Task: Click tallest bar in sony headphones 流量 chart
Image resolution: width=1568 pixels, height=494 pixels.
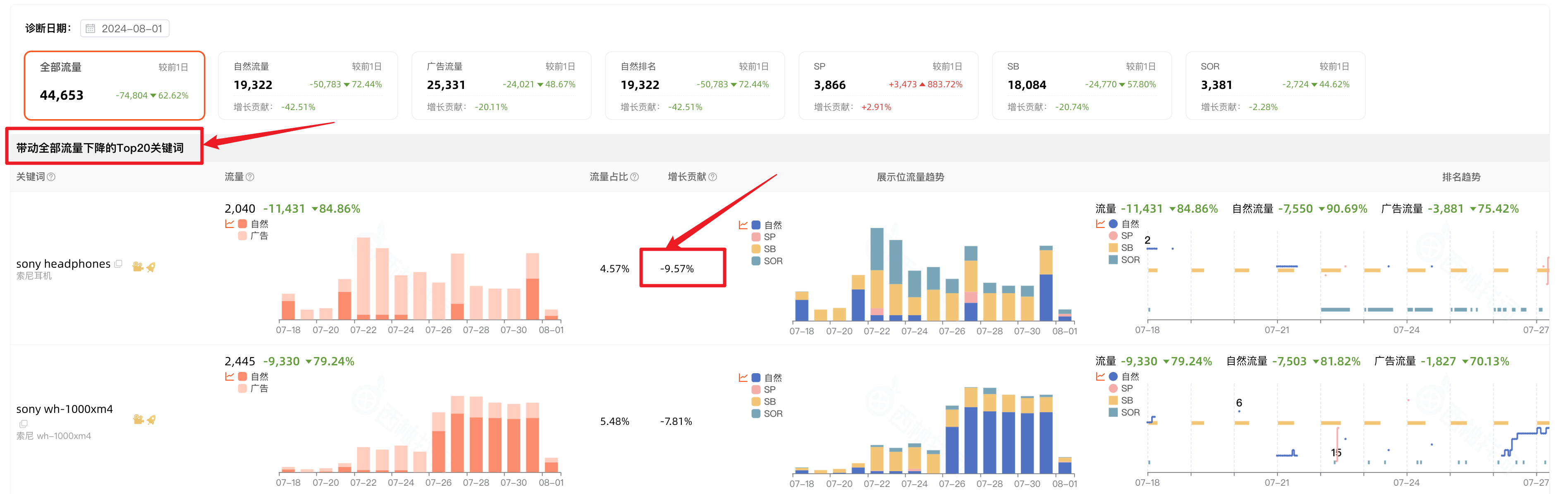Action: 363,278
